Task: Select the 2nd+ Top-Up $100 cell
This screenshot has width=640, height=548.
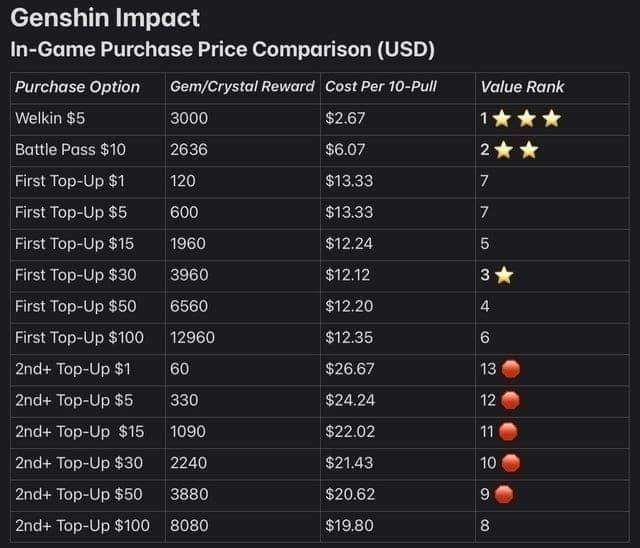Action: pyautogui.click(x=82, y=525)
